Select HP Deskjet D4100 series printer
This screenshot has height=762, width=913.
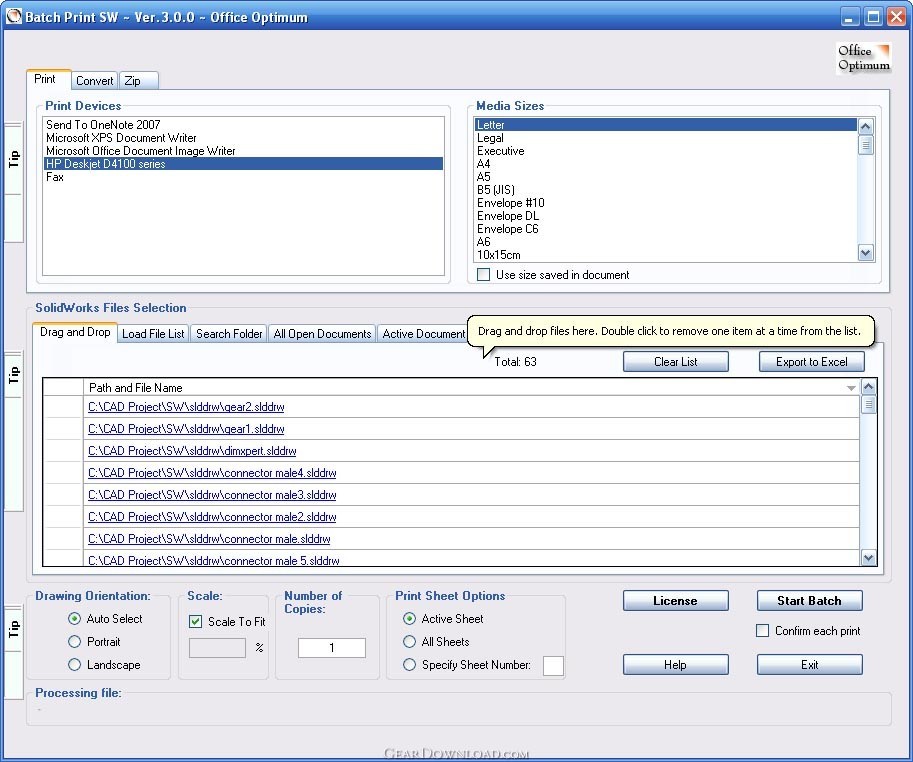tap(243, 164)
